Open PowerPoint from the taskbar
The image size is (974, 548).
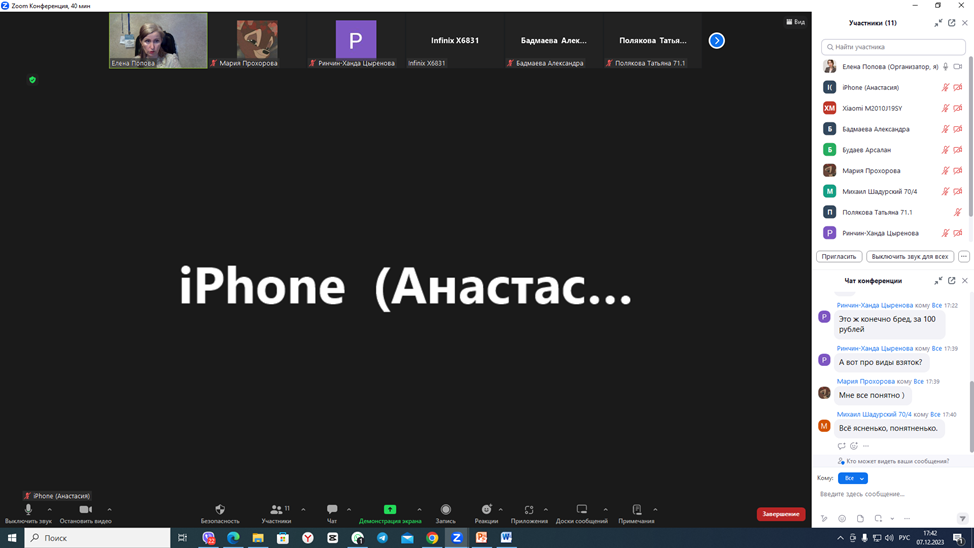[x=481, y=538]
